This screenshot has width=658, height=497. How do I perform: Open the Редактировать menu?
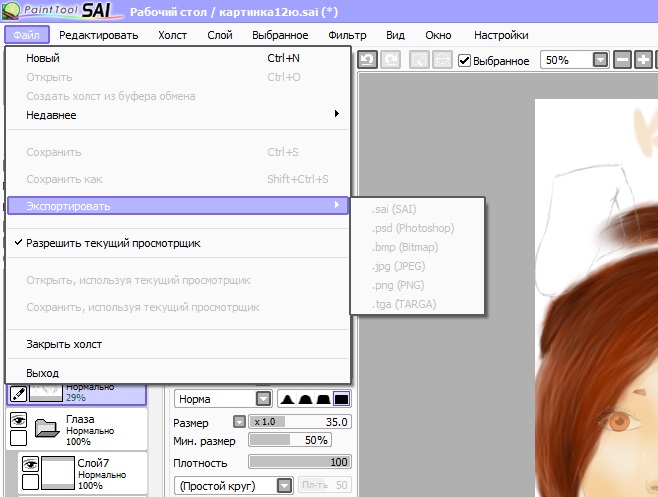pos(99,35)
